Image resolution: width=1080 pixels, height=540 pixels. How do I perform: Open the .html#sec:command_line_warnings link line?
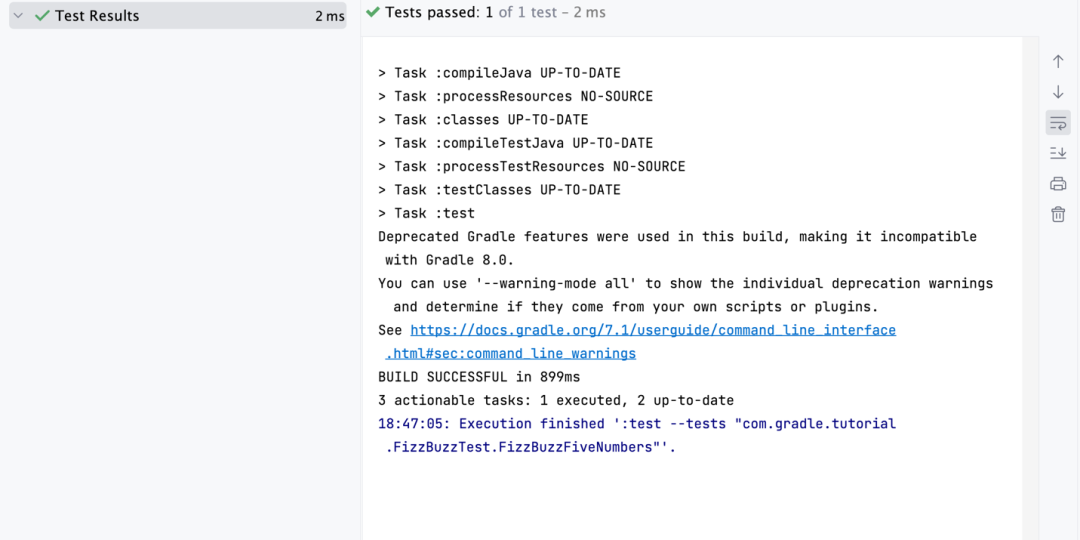click(510, 353)
